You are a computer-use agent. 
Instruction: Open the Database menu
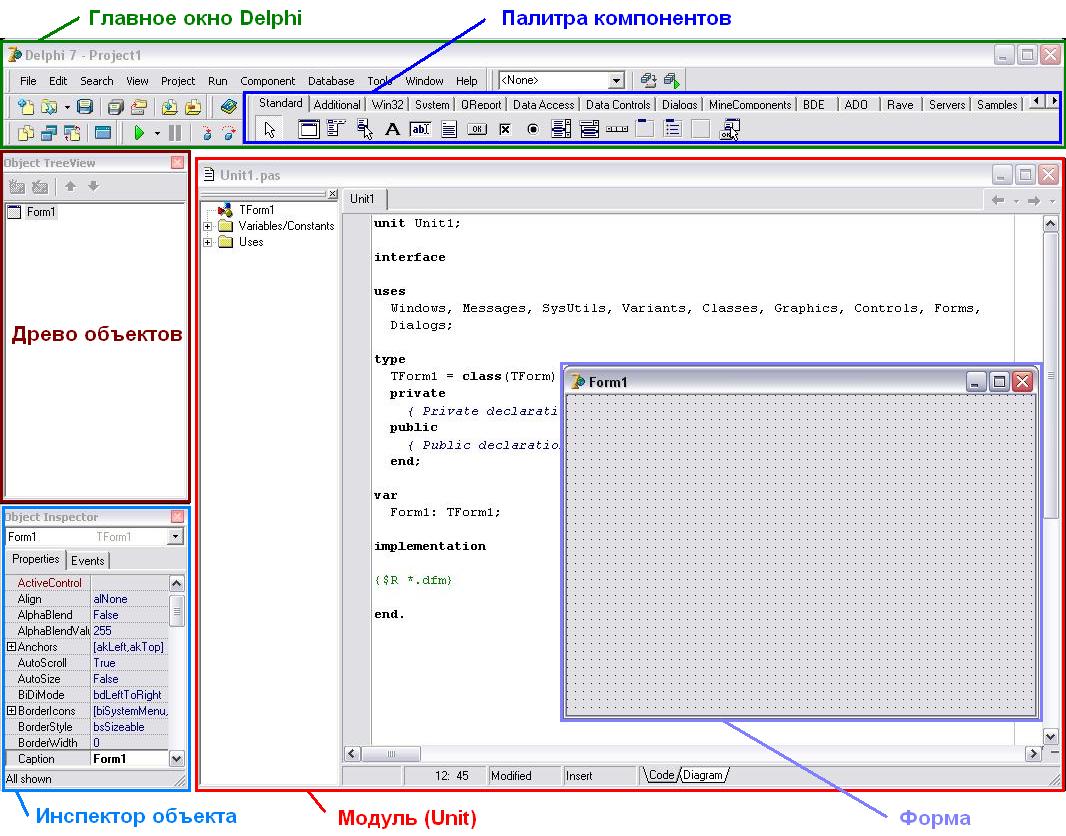coord(331,81)
